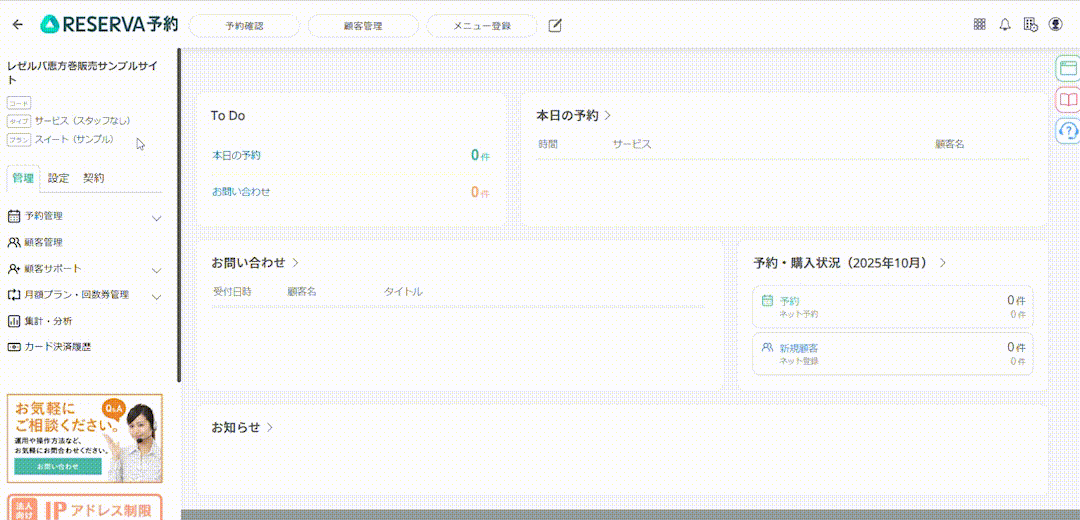Viewport: 1080px width, 520px height.
Task: Open the 予約確認 shortcut button
Action: point(245,25)
